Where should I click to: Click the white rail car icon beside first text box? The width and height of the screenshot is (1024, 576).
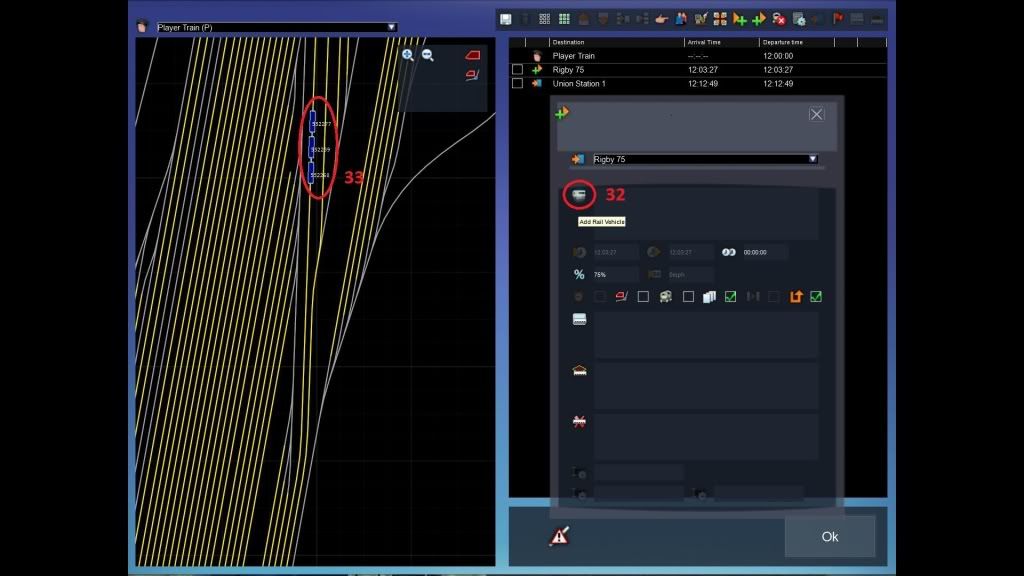point(579,319)
